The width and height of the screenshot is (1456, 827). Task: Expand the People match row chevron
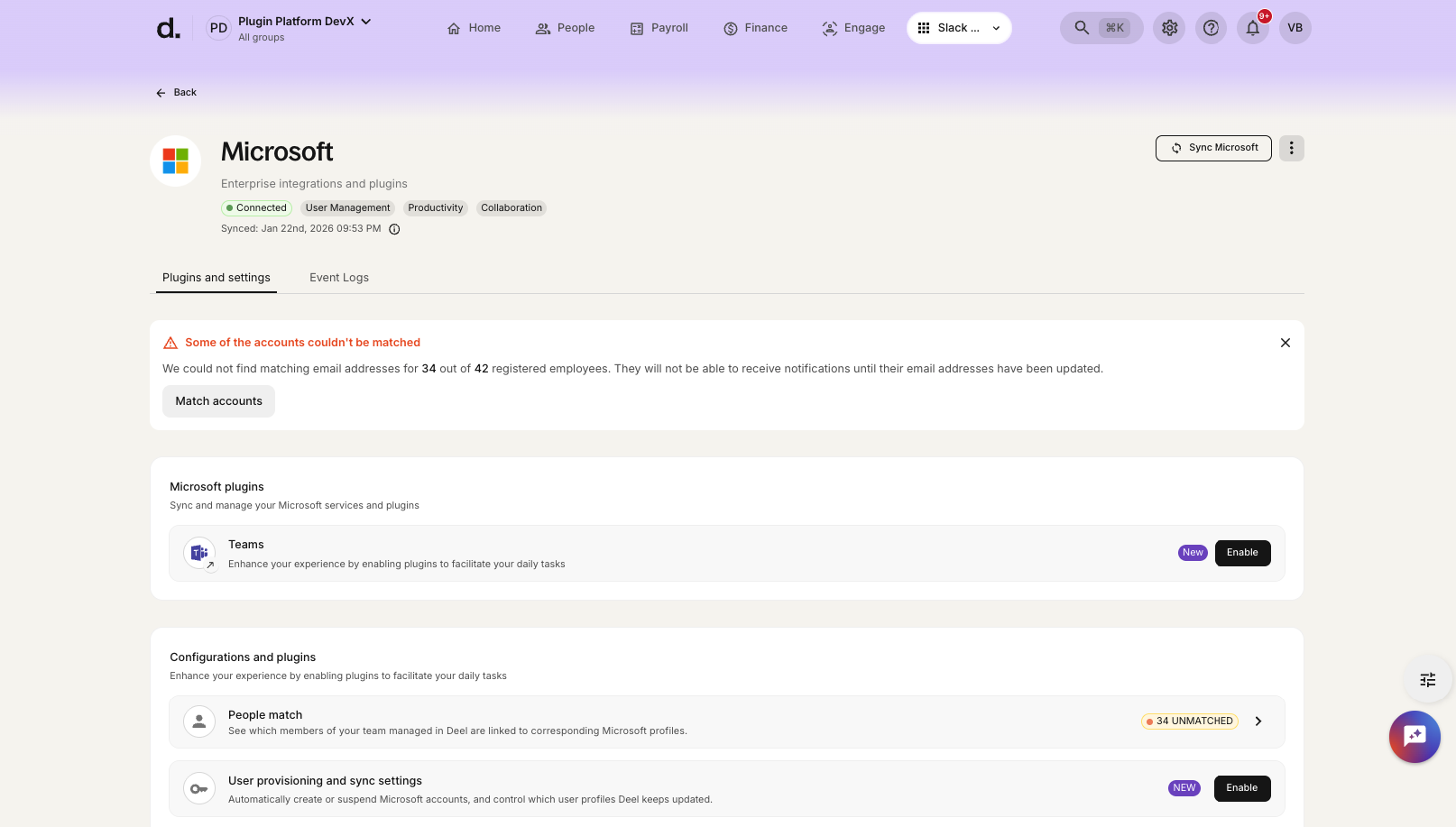[1258, 721]
